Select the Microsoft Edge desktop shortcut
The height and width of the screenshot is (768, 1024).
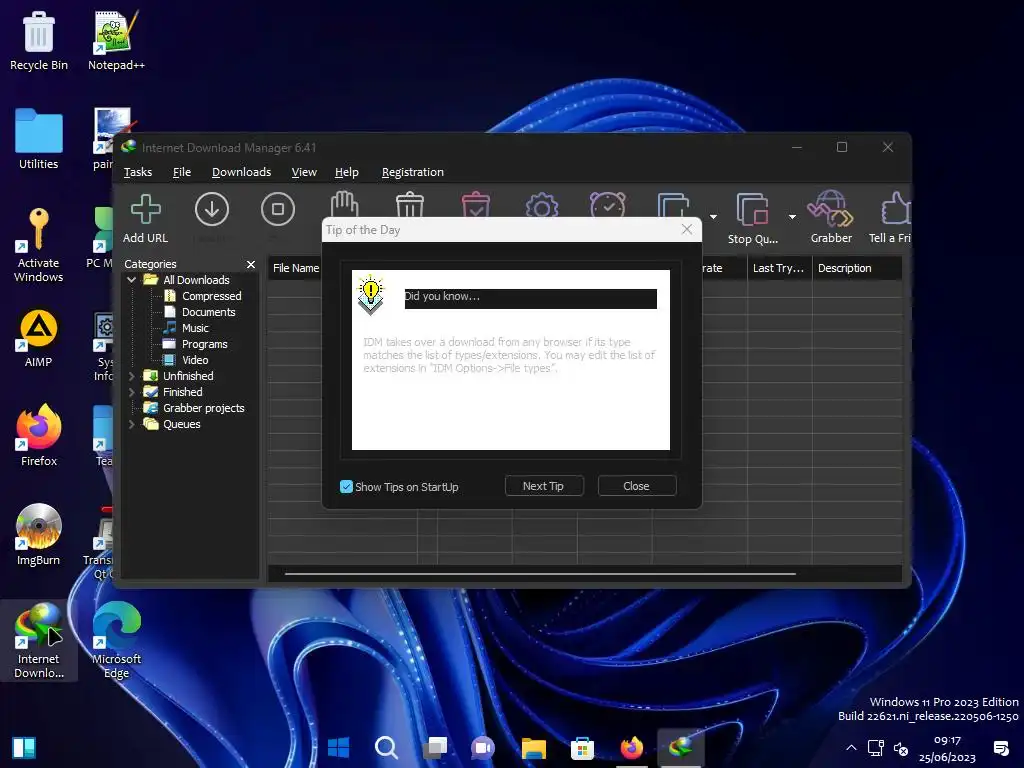(116, 641)
